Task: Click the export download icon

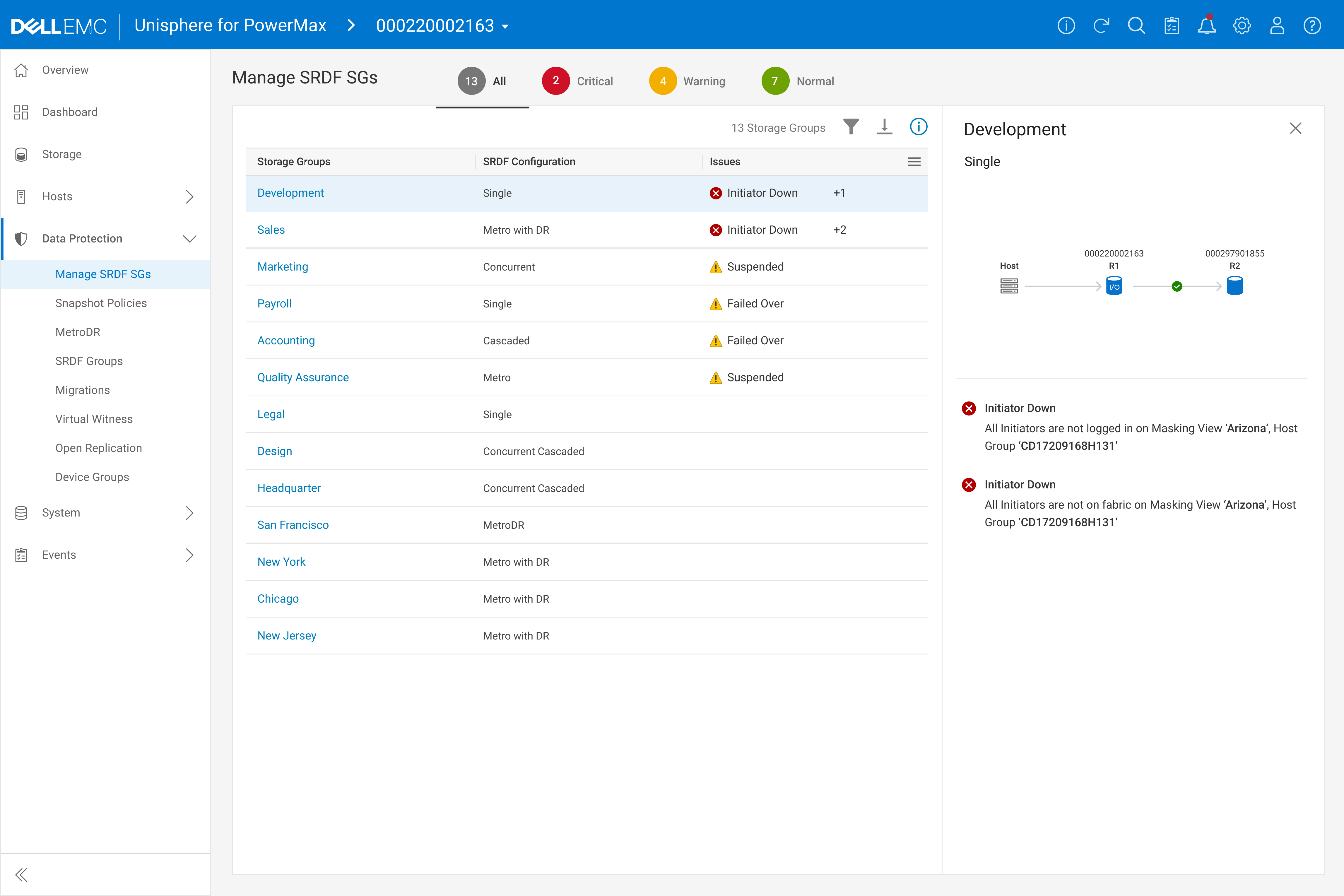Action: (884, 127)
